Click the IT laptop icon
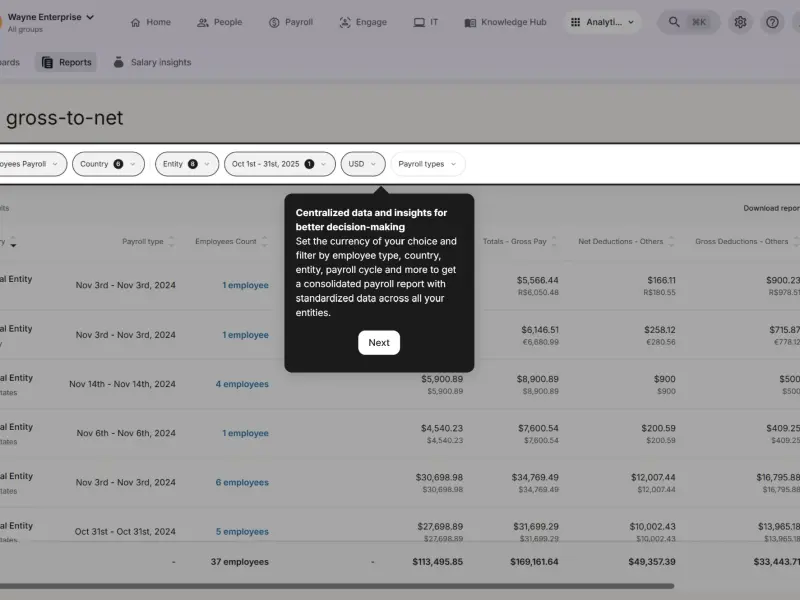Image resolution: width=800 pixels, height=600 pixels. coord(419,22)
